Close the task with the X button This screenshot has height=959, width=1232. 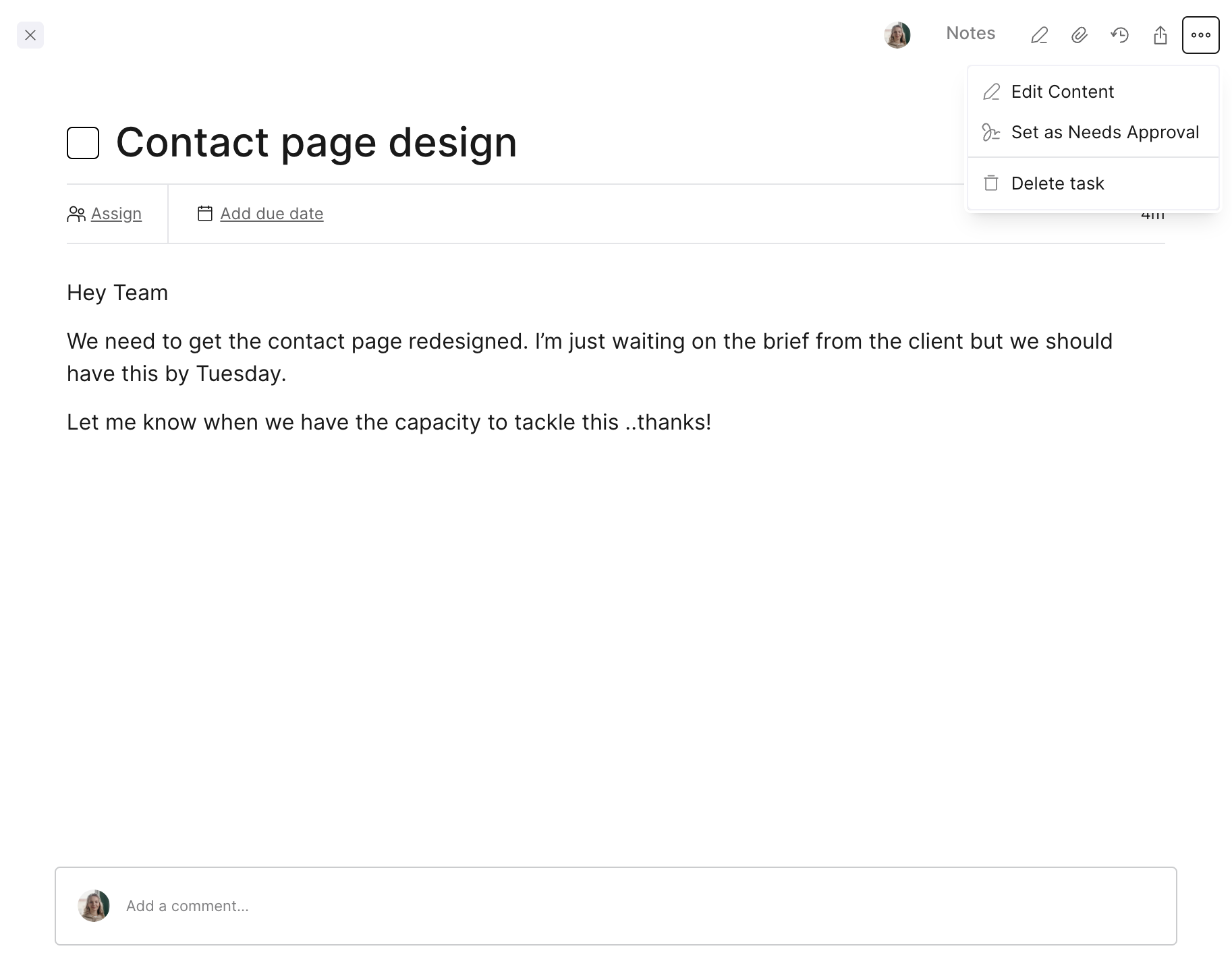pyautogui.click(x=30, y=35)
